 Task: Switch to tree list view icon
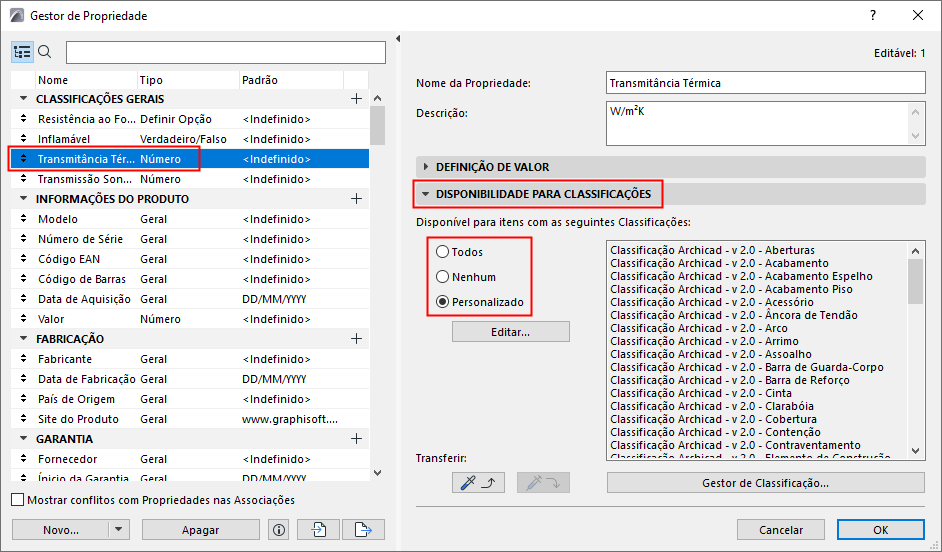(22, 52)
